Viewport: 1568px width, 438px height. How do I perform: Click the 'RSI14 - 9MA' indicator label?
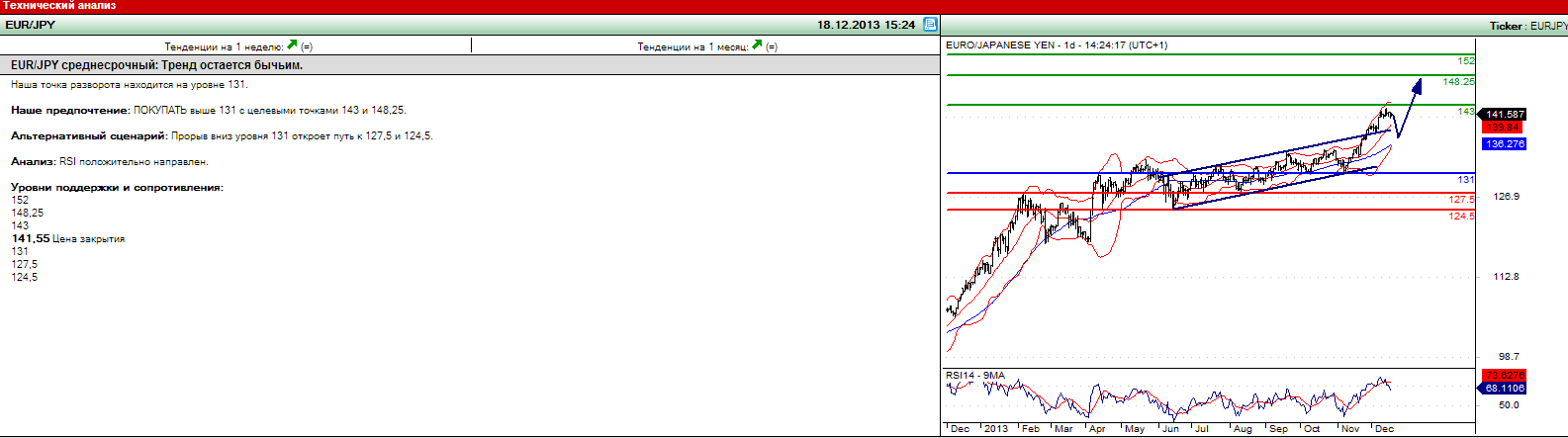click(x=975, y=376)
